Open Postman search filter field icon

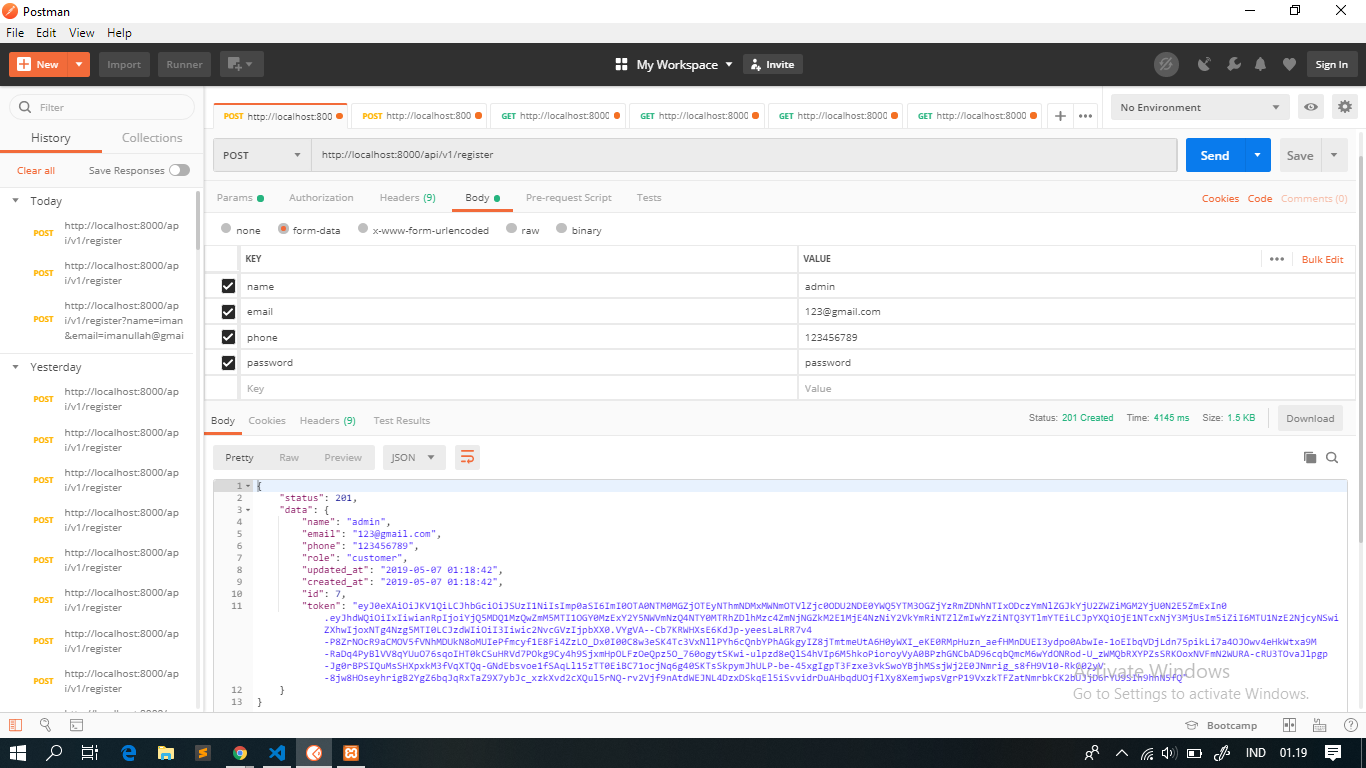(24, 107)
